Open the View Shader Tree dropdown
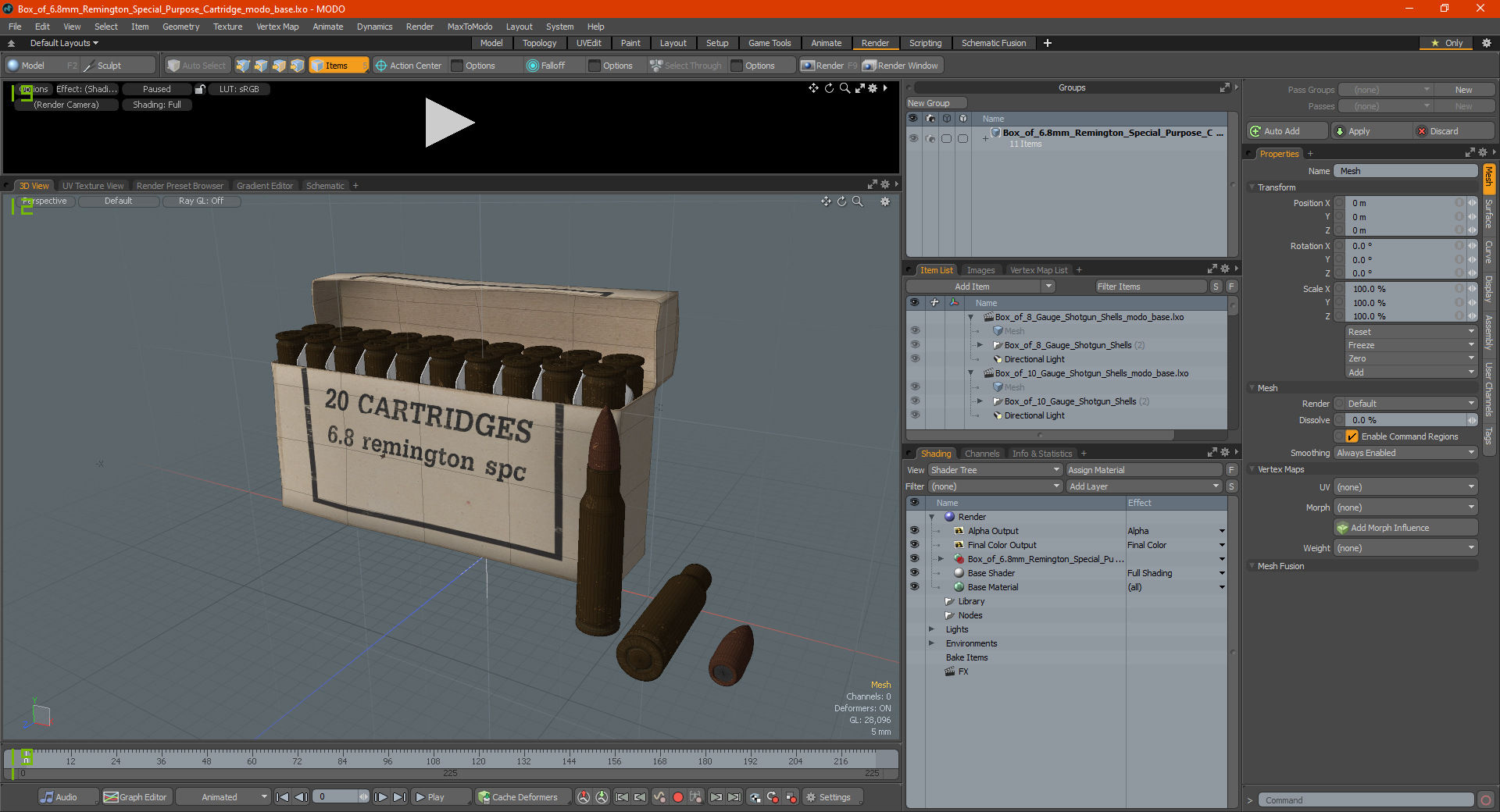This screenshot has width=1500, height=812. [995, 470]
